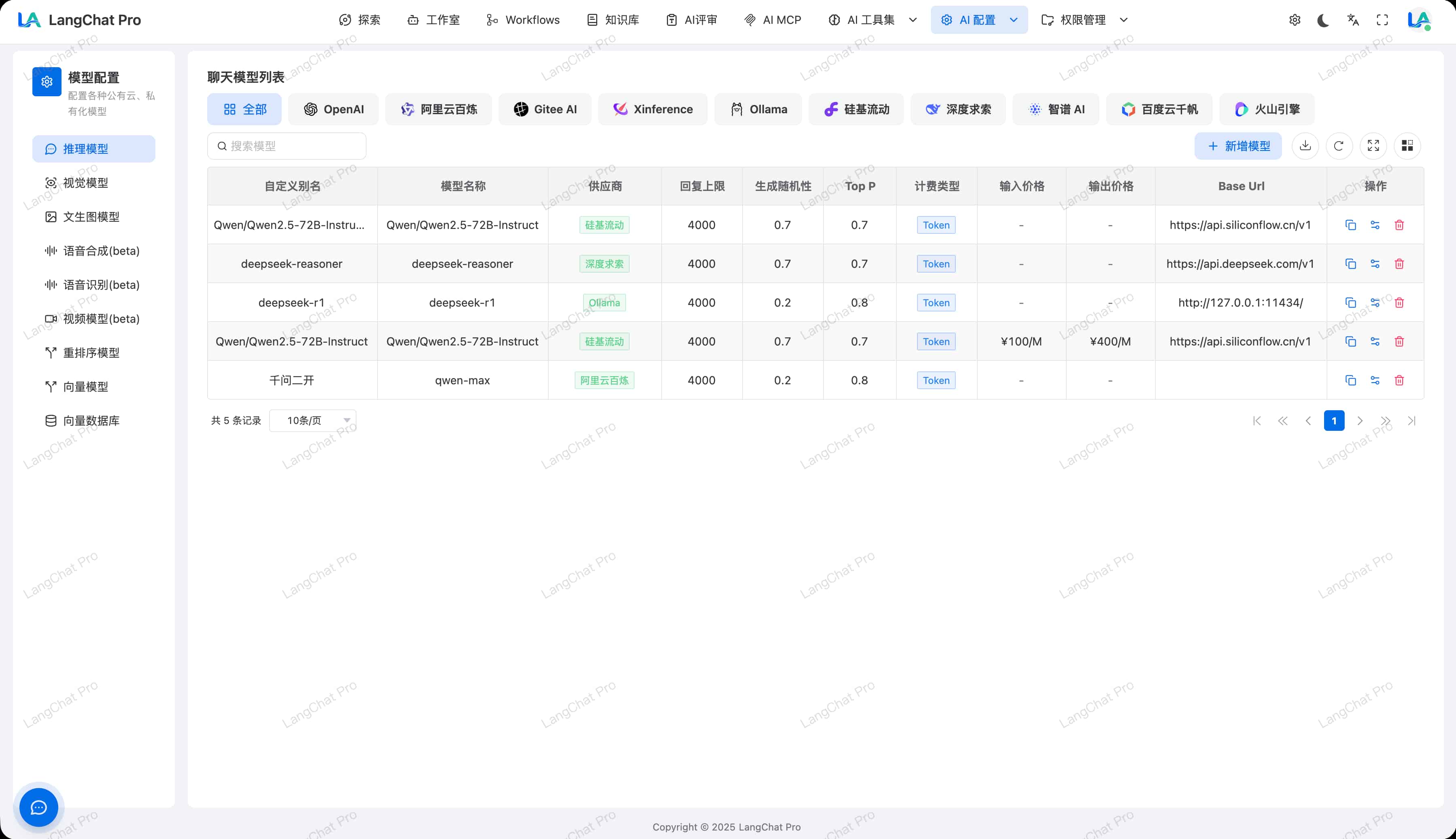Viewport: 1456px width, 839px height.
Task: Toggle browser fullscreen icon in header
Action: point(1382,20)
